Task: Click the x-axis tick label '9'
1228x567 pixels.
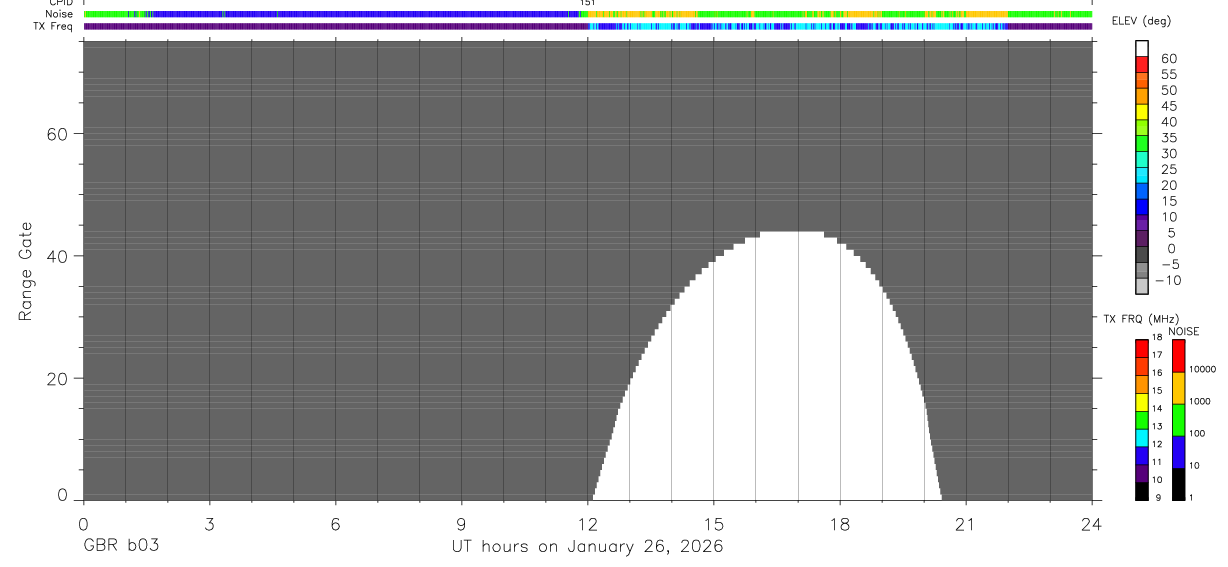Action: [461, 523]
